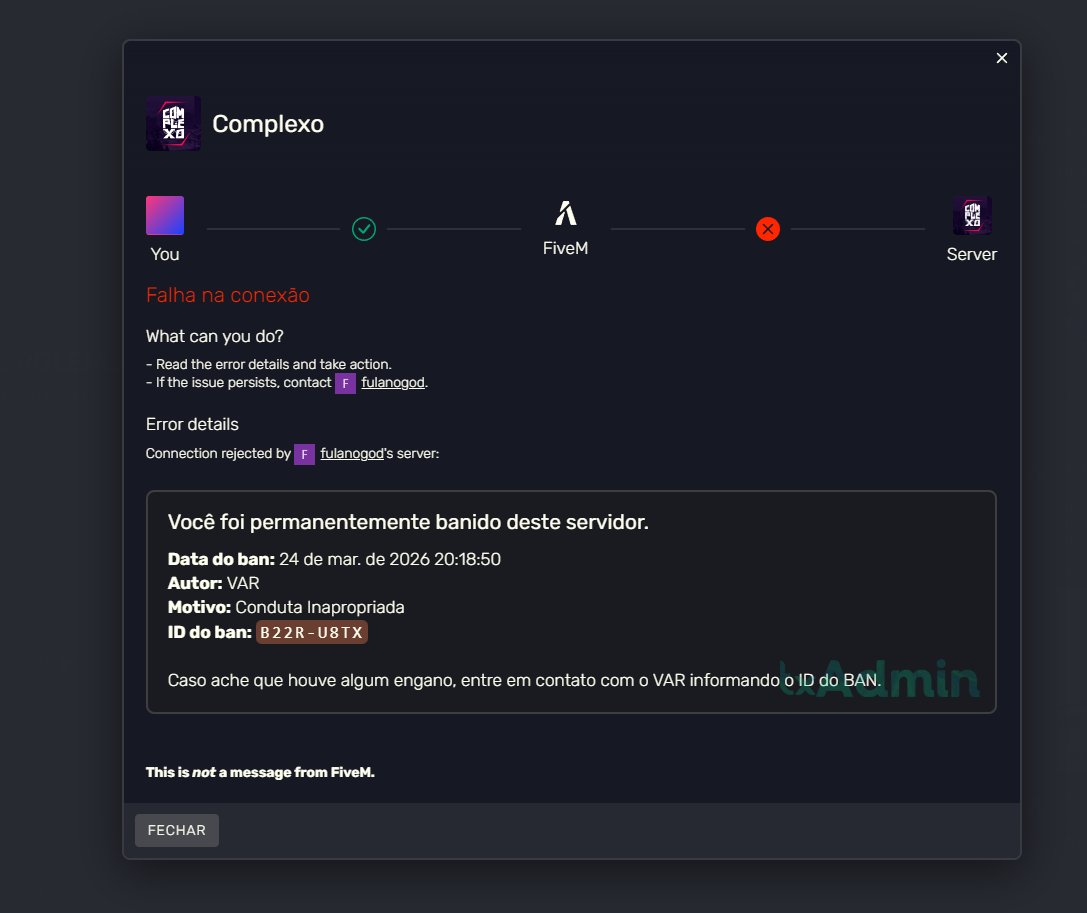1087x913 pixels.
Task: Click Read the error details instruction line
Action: (269, 364)
